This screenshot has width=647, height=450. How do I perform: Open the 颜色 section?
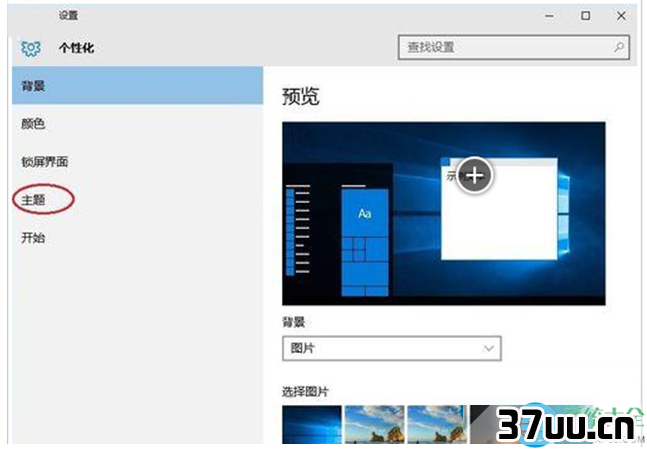coord(138,123)
